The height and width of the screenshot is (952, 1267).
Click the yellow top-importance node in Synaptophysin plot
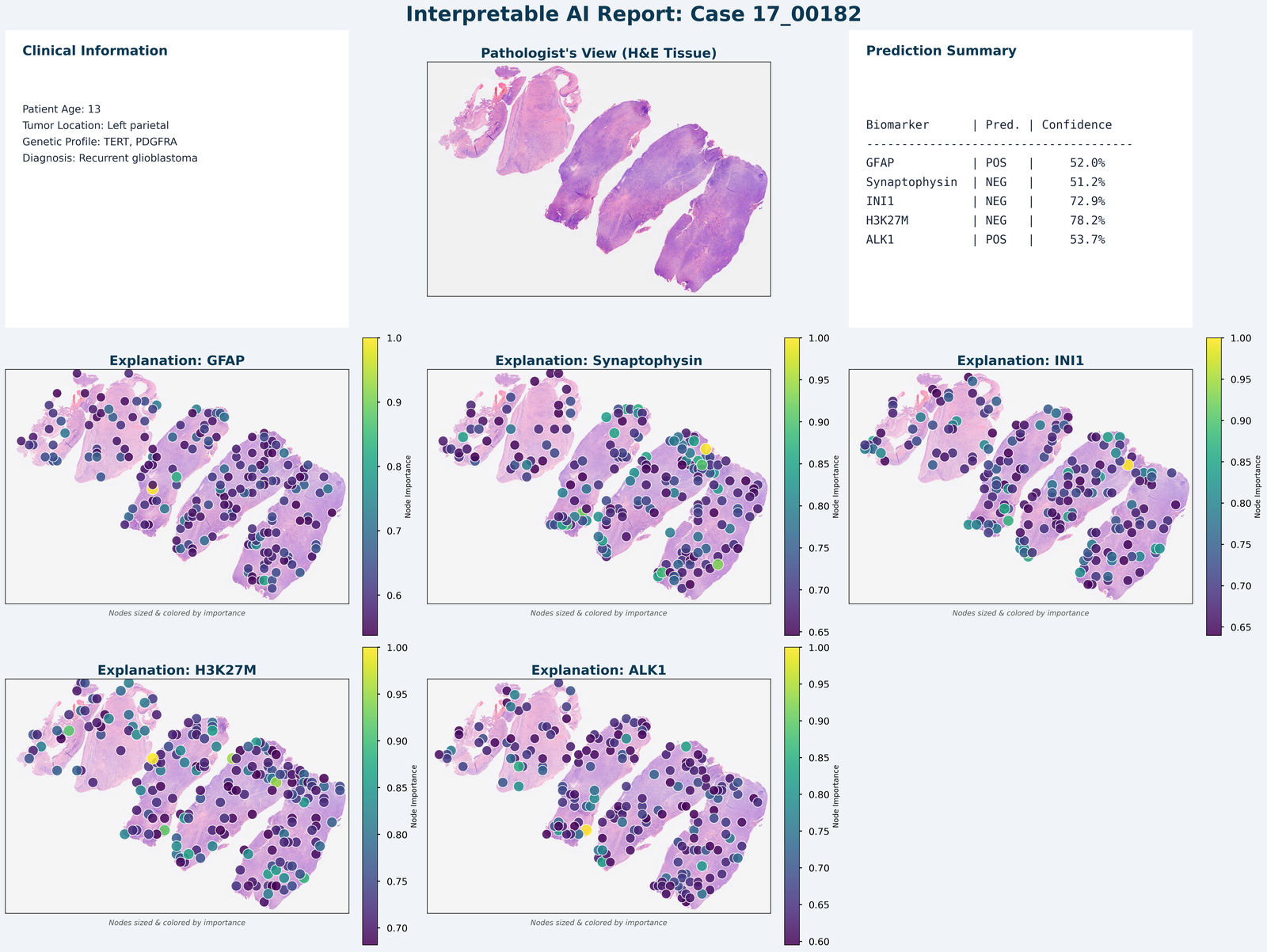pyautogui.click(x=706, y=449)
